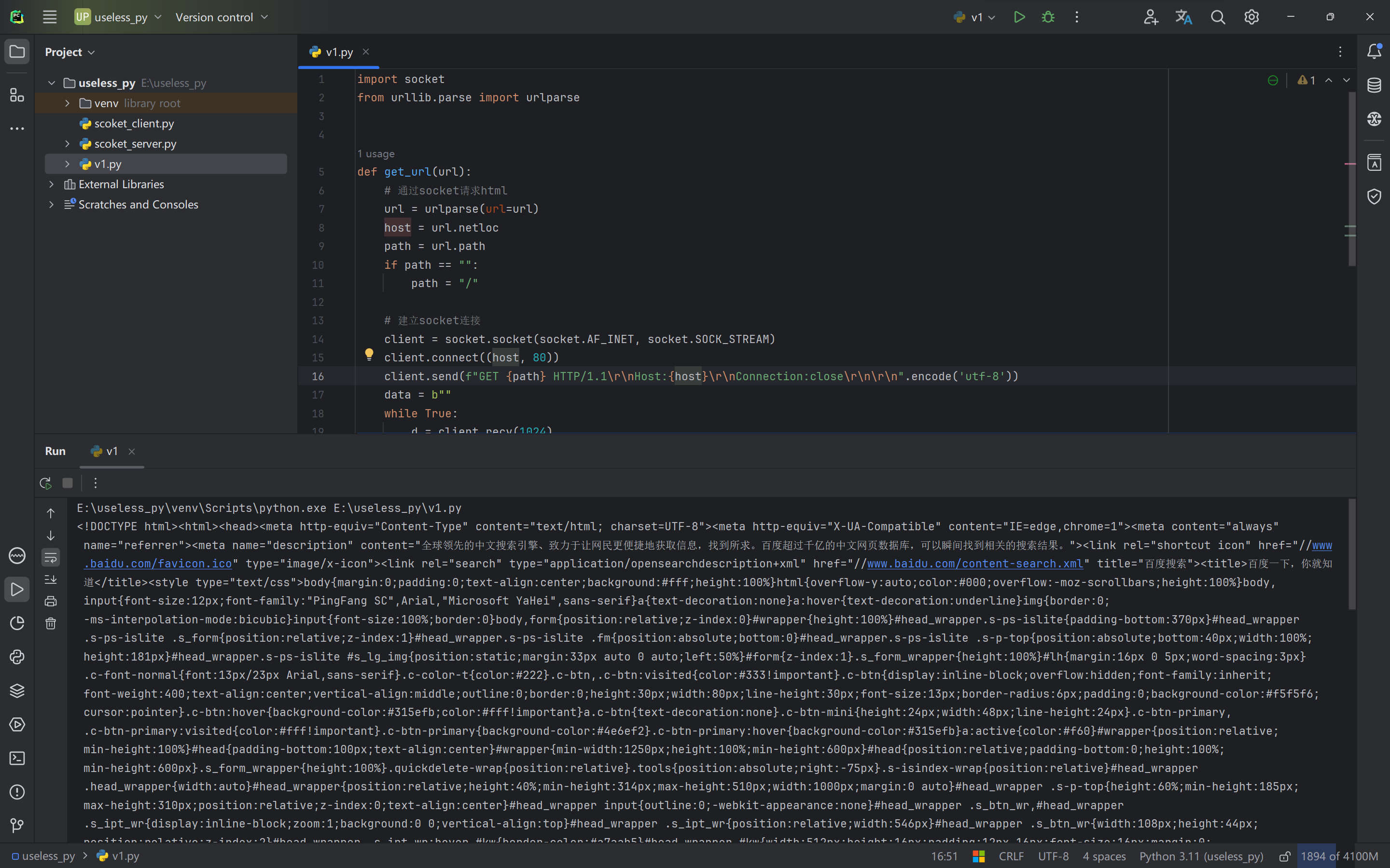Toggle scroll to end in console
The width and height of the screenshot is (1390, 868).
point(51,579)
